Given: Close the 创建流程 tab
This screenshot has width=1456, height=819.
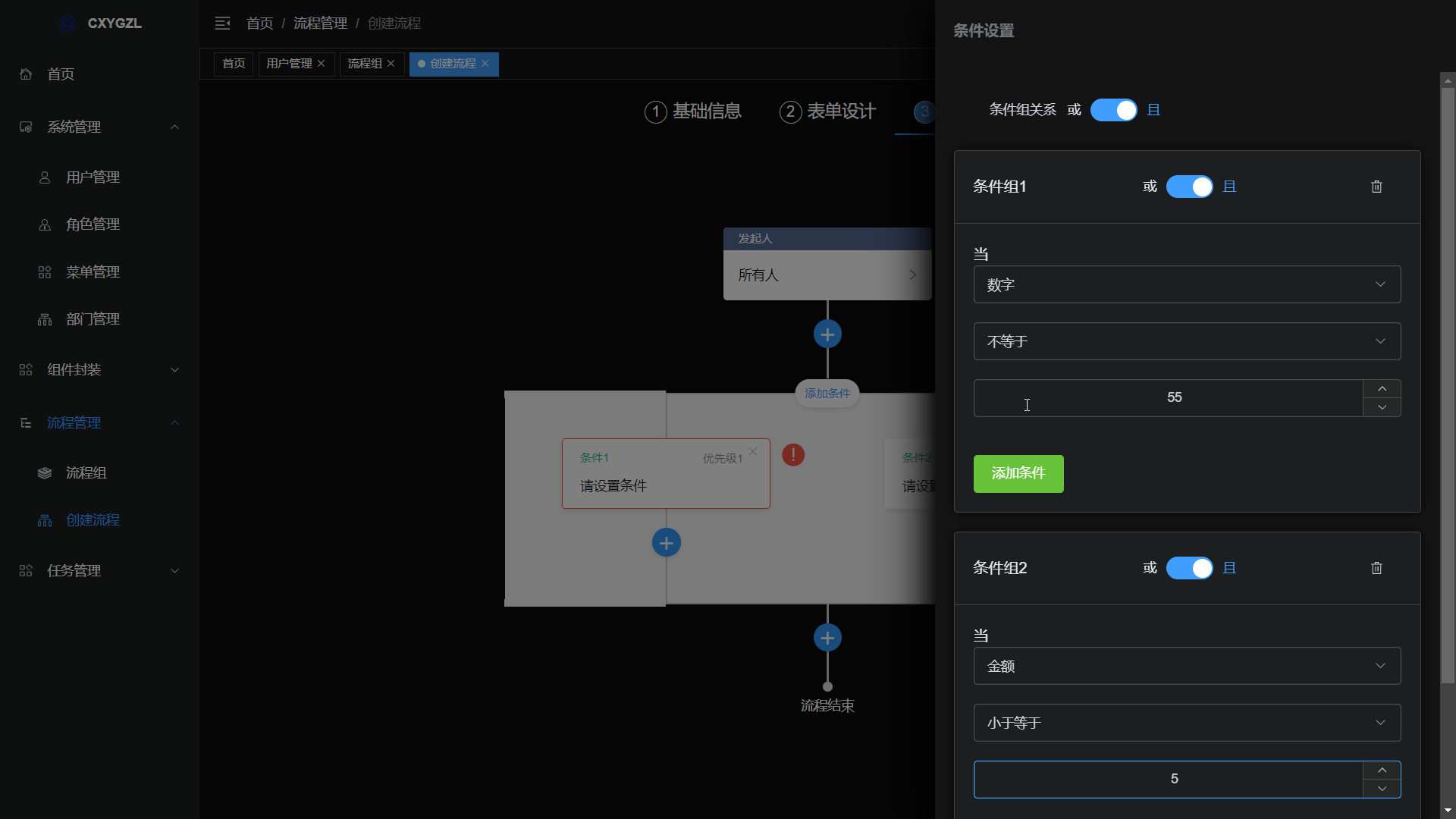Looking at the screenshot, I should click(485, 64).
